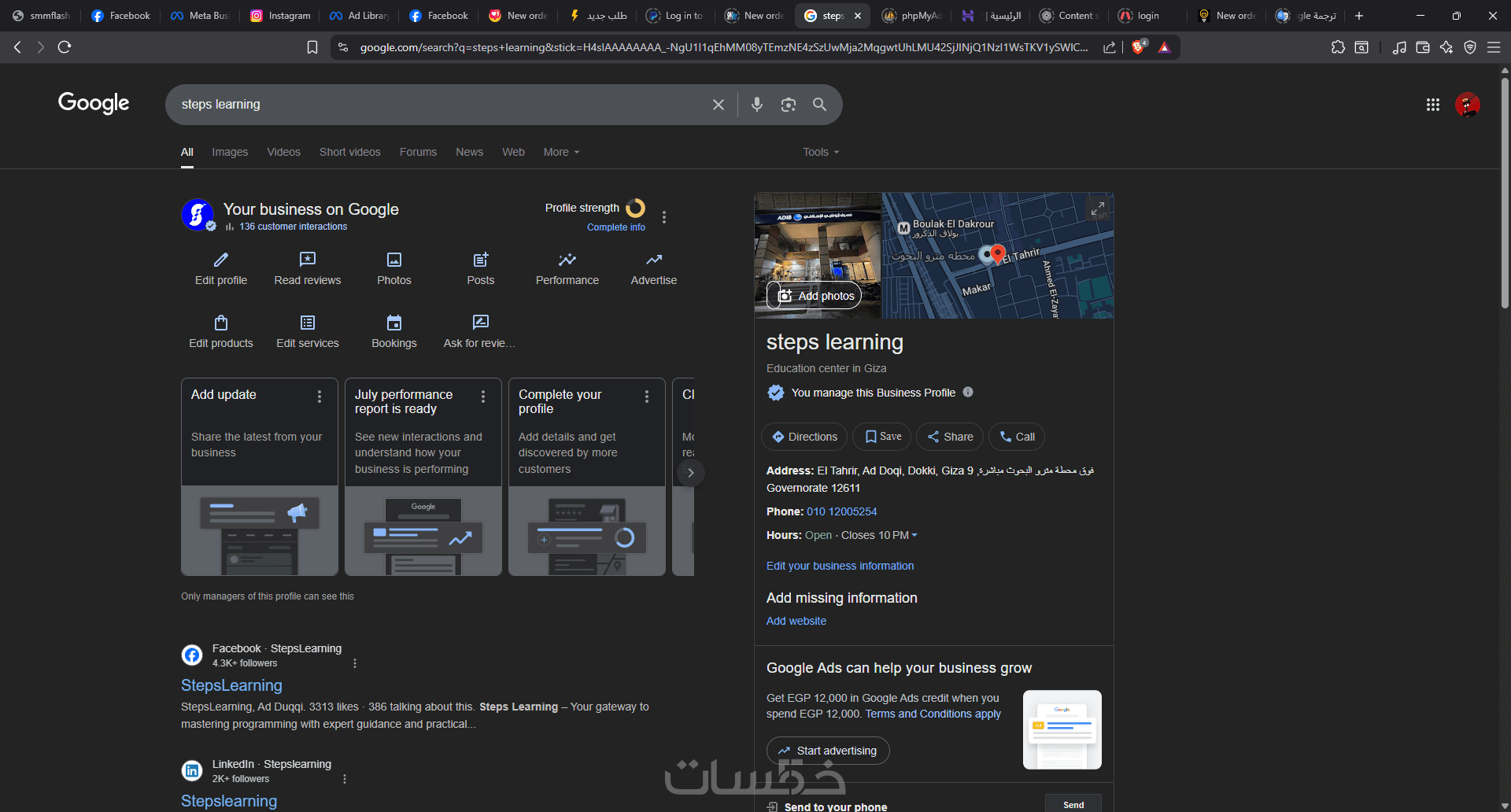This screenshot has width=1511, height=812.
Task: Open Complete info link
Action: (616, 227)
